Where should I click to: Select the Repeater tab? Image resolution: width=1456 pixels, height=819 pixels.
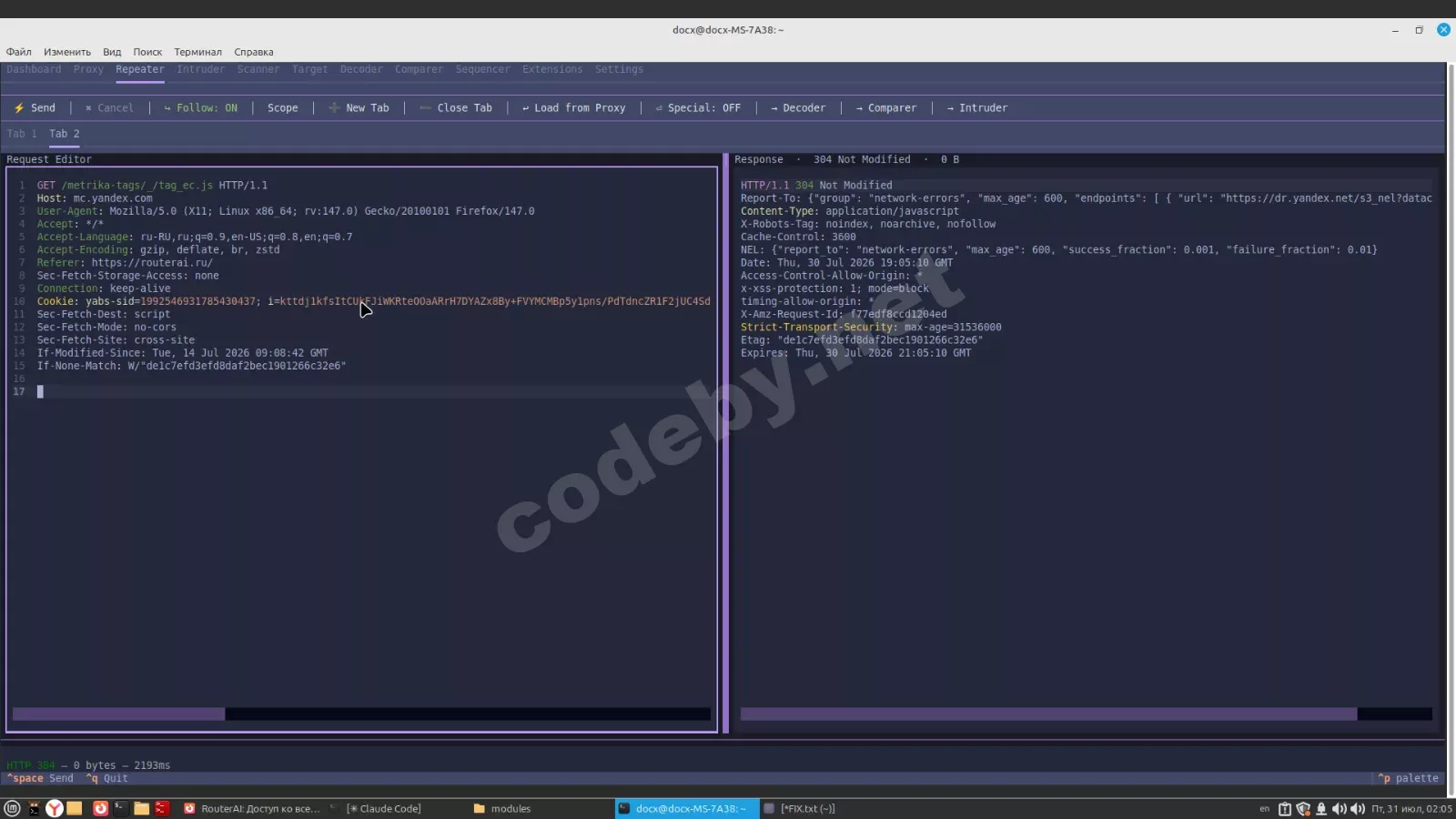140,69
